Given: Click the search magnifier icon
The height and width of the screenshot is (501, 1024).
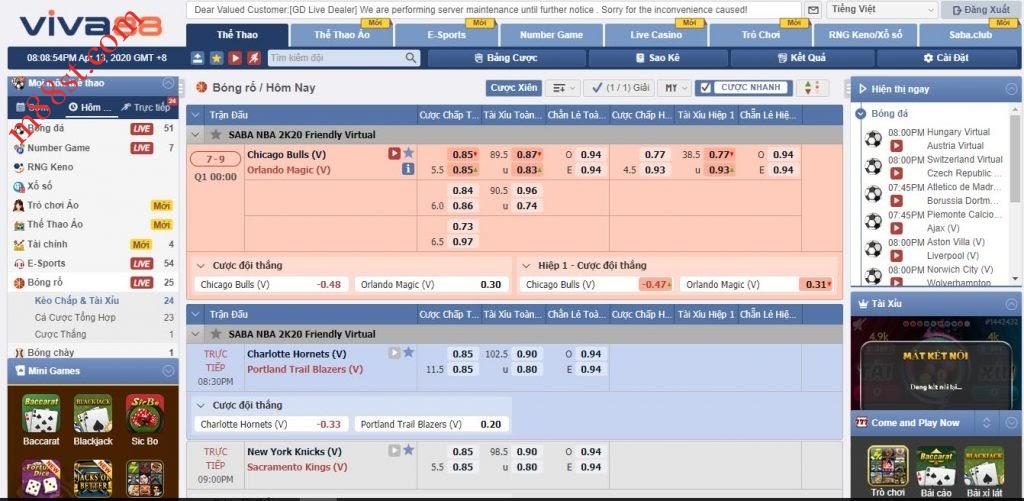Looking at the screenshot, I should (x=411, y=58).
